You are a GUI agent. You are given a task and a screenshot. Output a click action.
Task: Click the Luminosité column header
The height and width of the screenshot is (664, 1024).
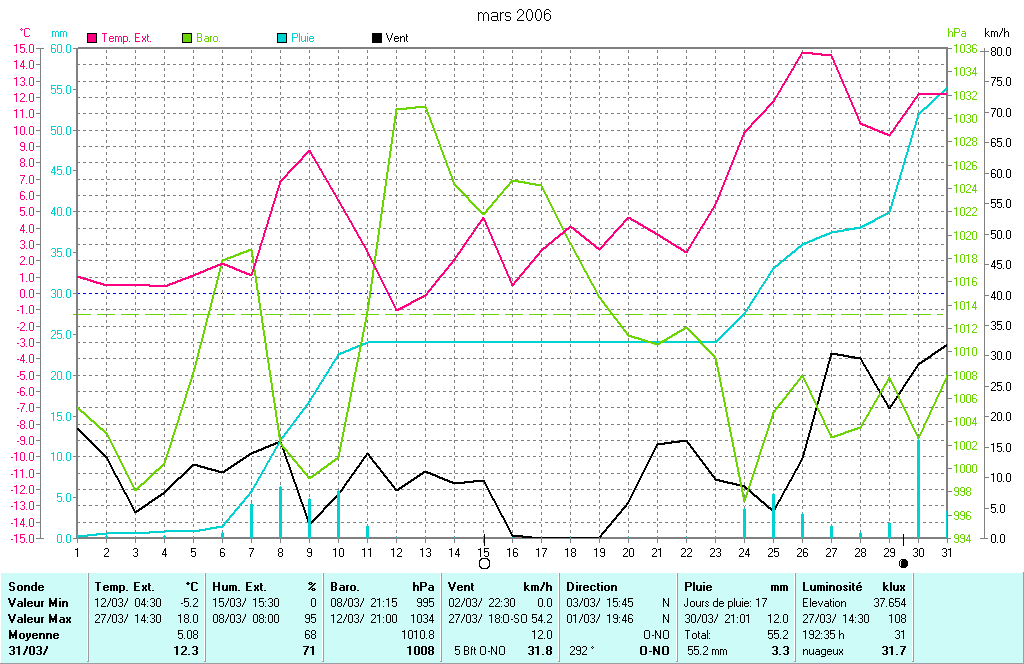tap(833, 587)
